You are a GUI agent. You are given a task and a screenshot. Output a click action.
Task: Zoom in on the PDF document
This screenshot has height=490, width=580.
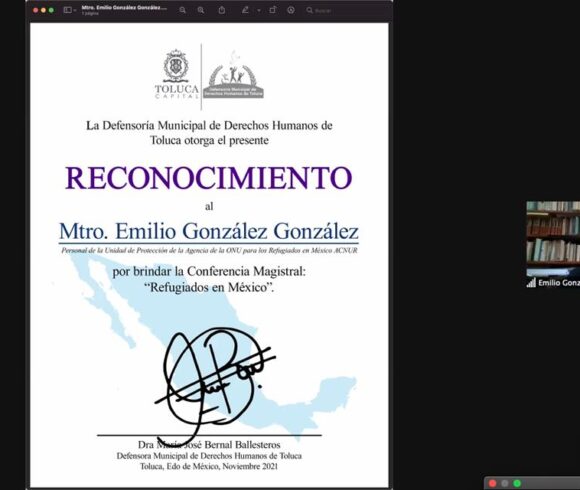tap(201, 10)
